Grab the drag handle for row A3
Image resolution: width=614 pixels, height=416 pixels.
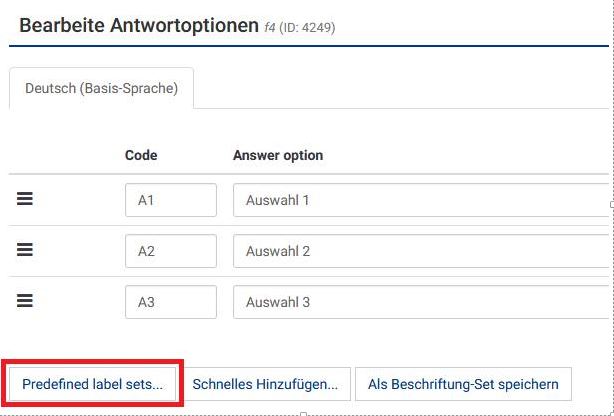[26, 300]
